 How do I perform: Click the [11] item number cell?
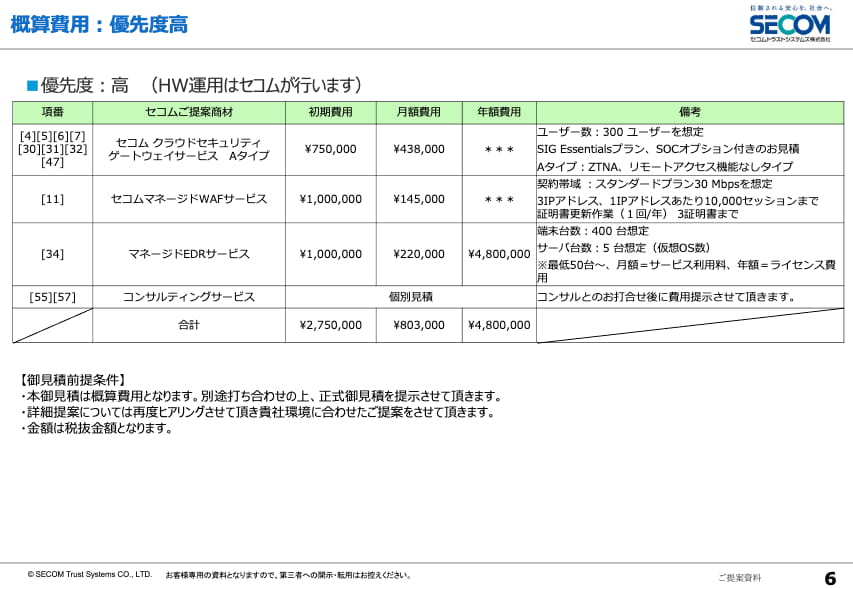click(53, 199)
